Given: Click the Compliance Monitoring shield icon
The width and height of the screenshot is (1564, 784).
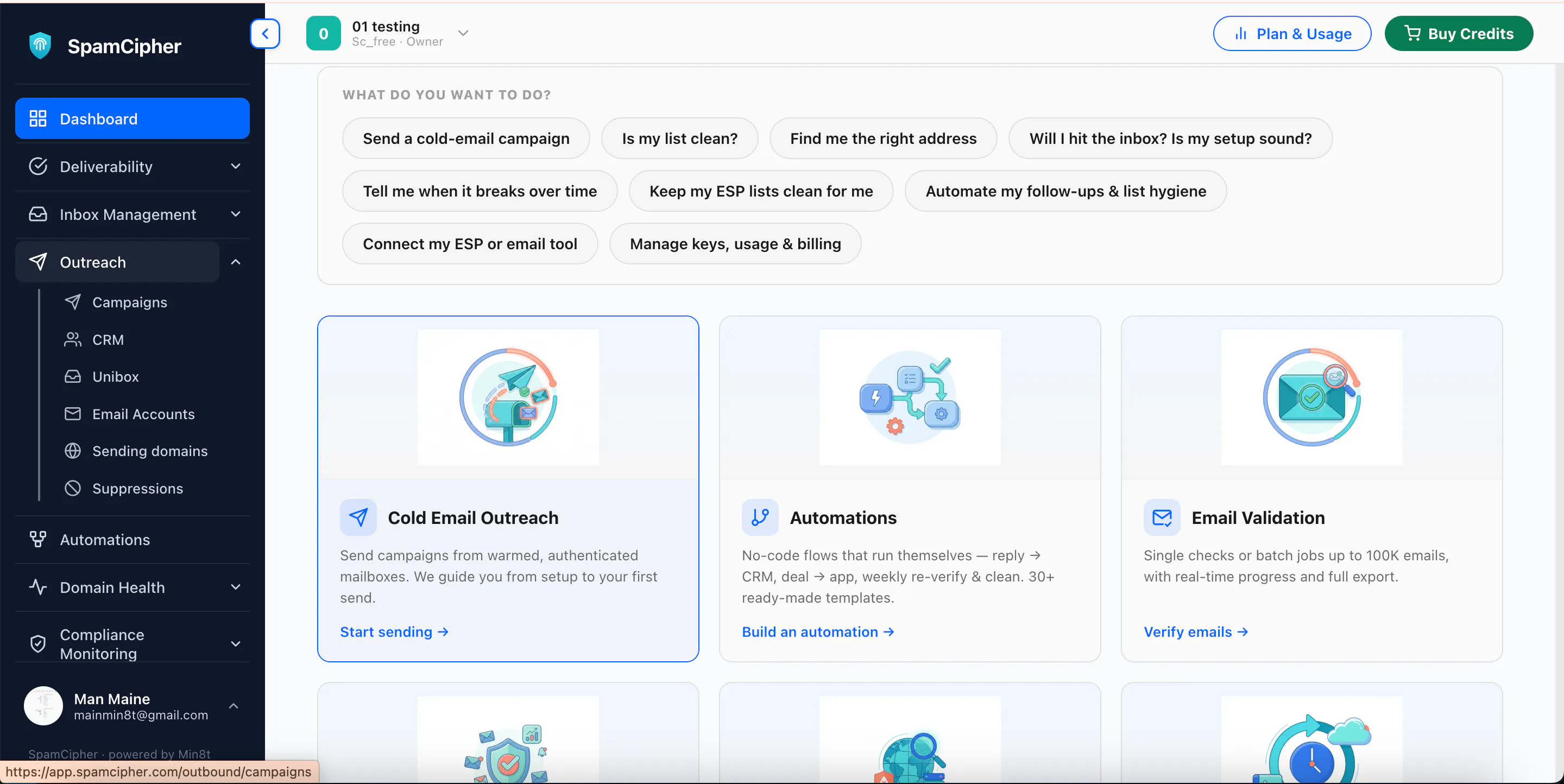Looking at the screenshot, I should (x=37, y=644).
